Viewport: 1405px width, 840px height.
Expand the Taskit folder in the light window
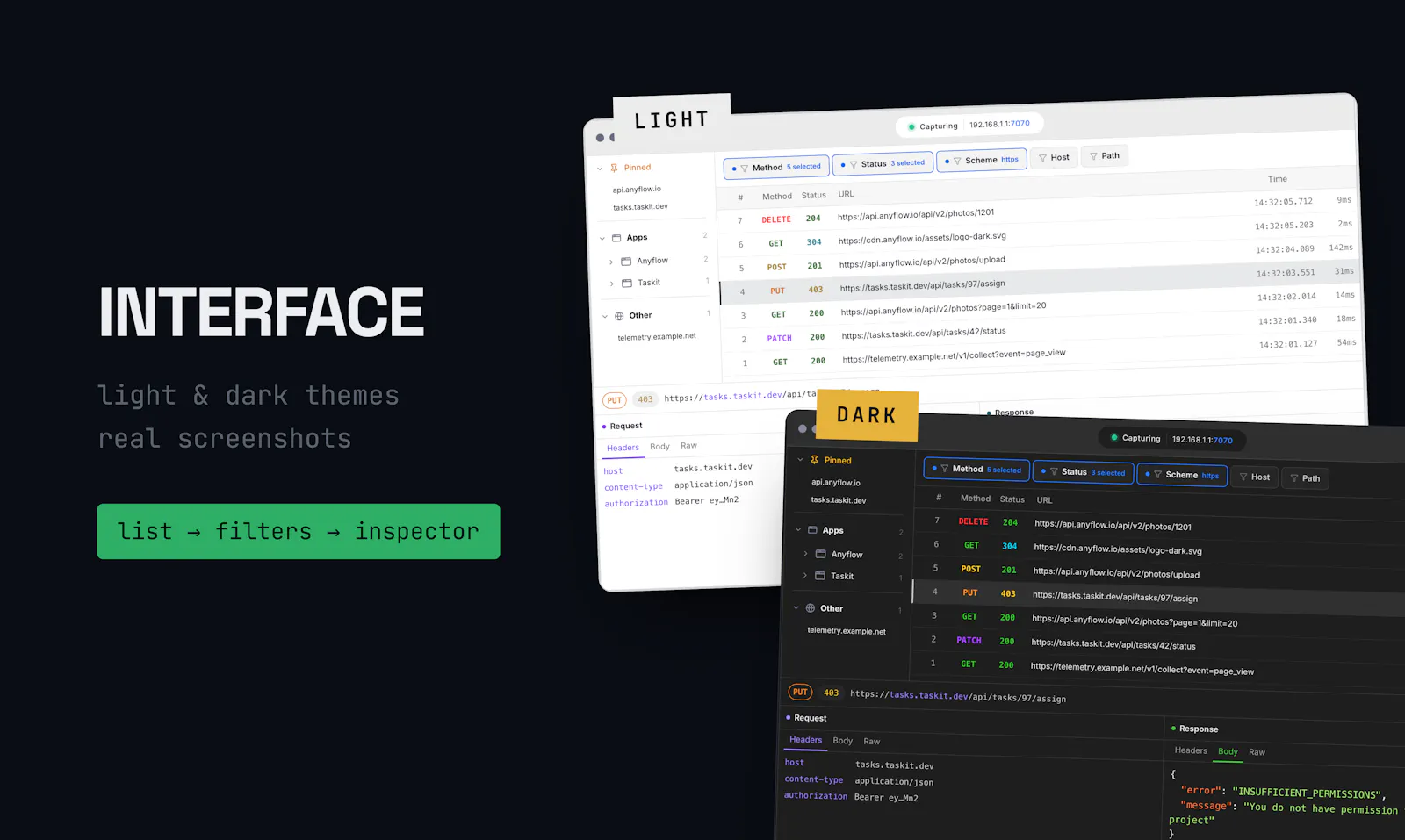point(612,284)
